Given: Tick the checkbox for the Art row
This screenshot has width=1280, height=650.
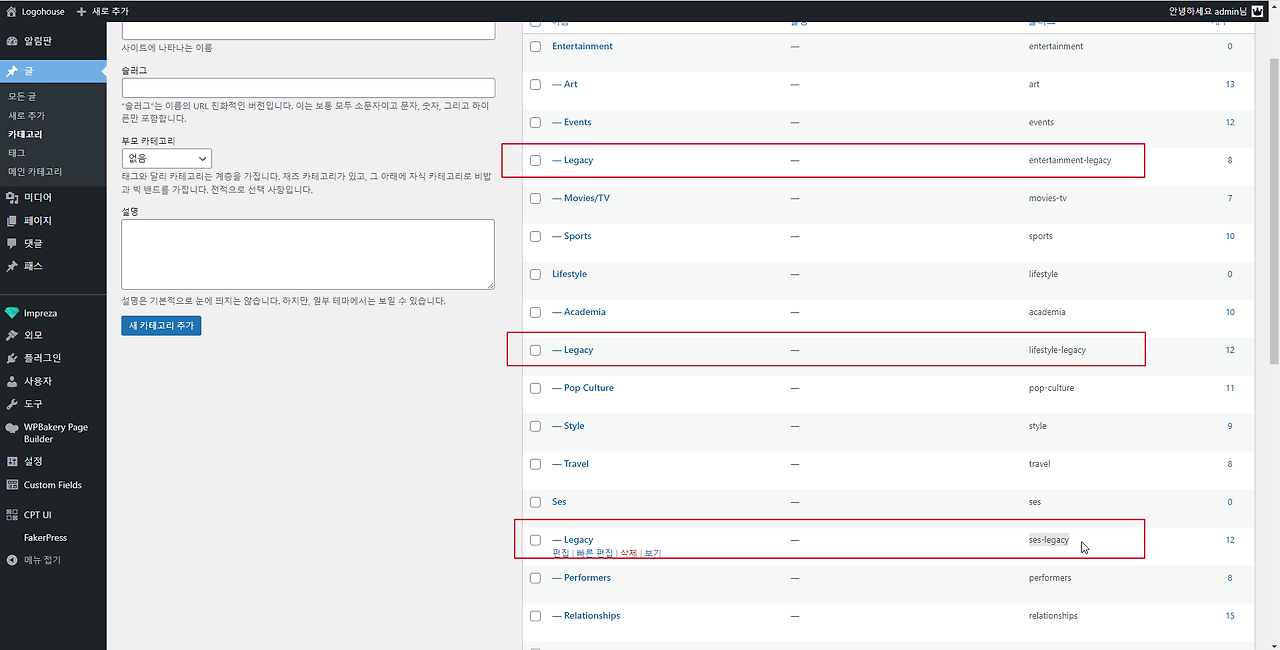Looking at the screenshot, I should (535, 84).
